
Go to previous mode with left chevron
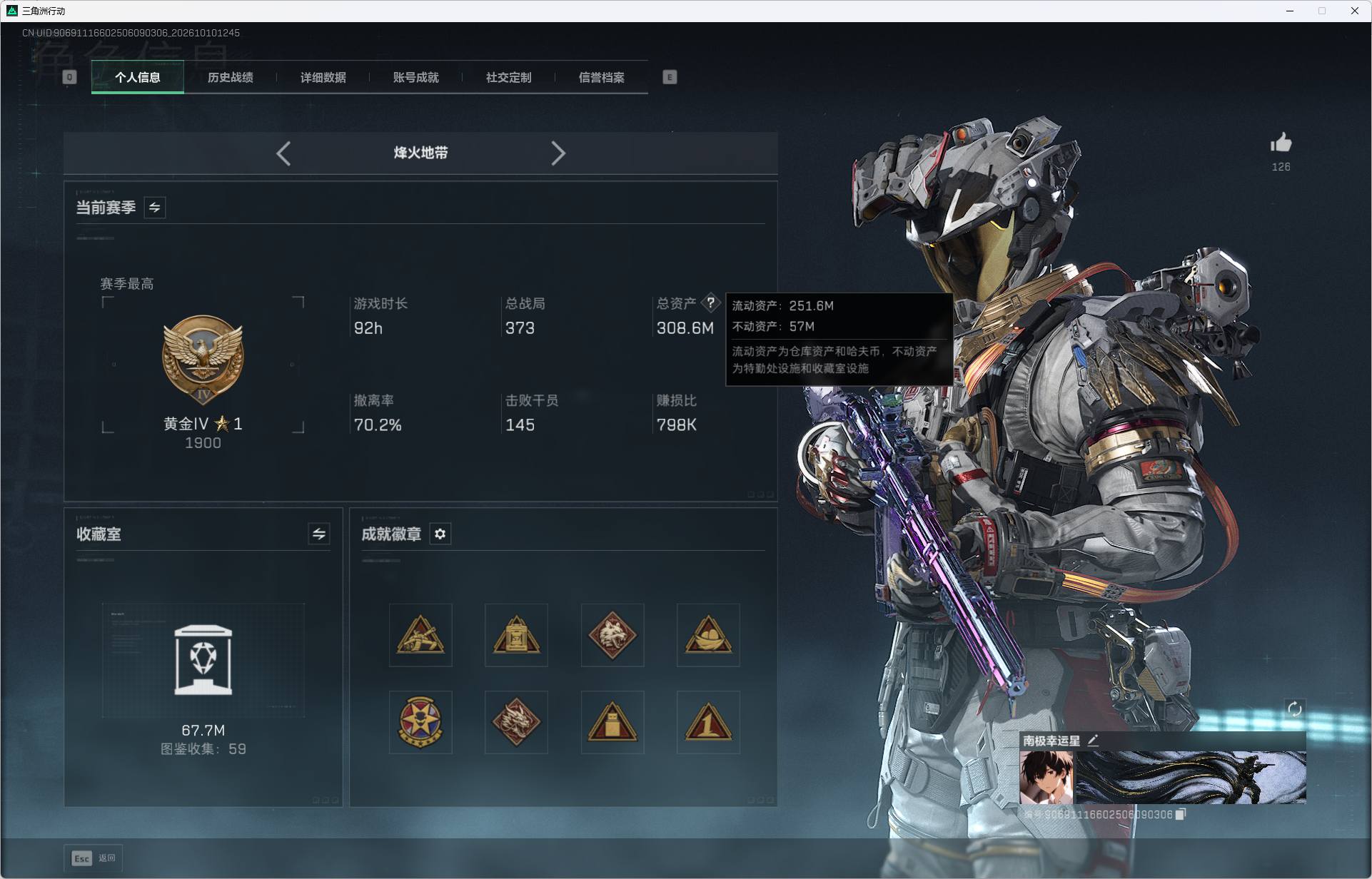(x=283, y=153)
